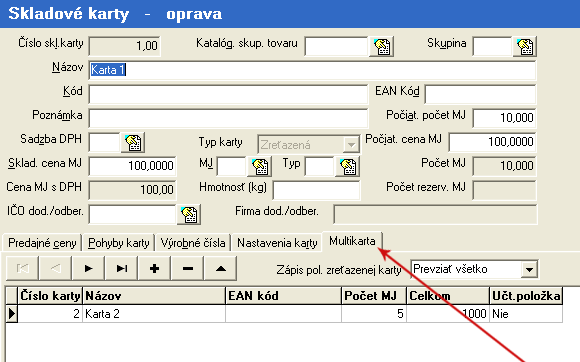Select the Multikarta tab
The height and width of the screenshot is (362, 580).
[352, 241]
